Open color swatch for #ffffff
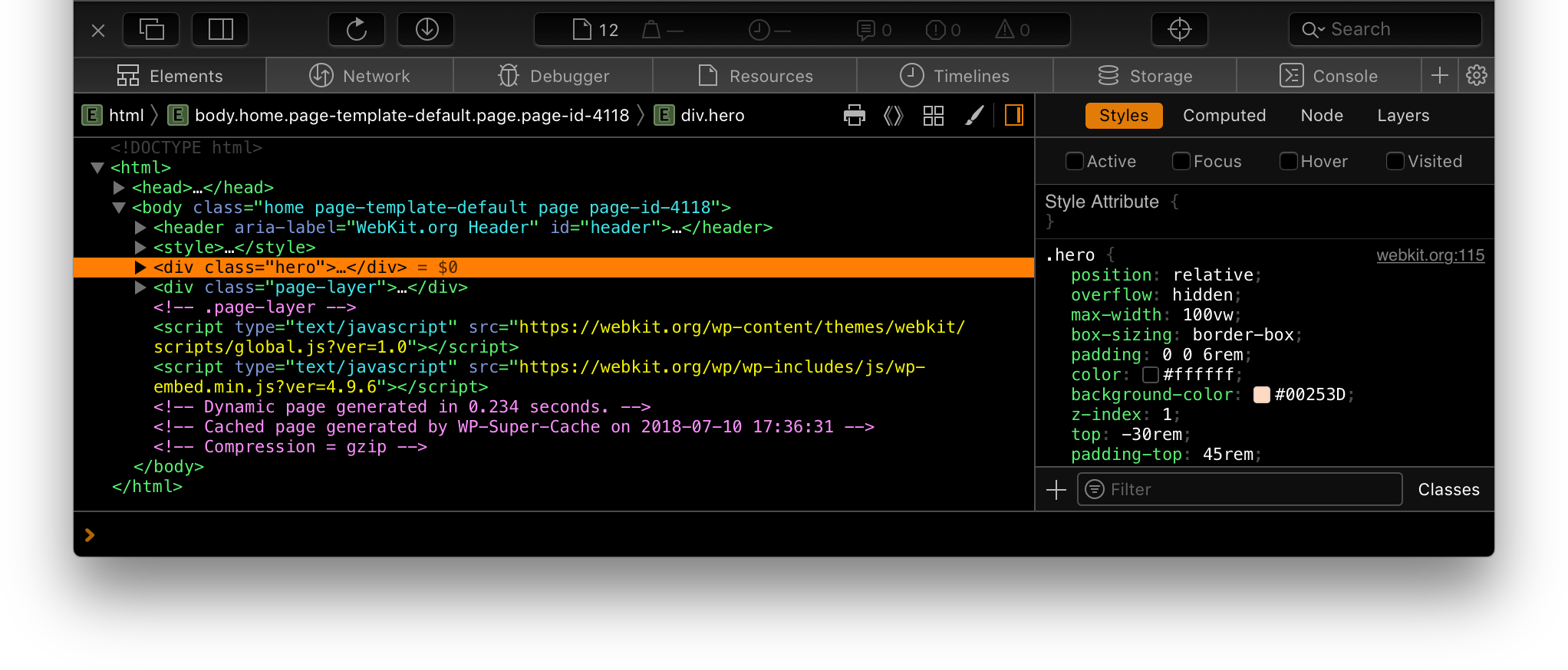Viewport: 1568px width, 670px height. tap(1151, 374)
